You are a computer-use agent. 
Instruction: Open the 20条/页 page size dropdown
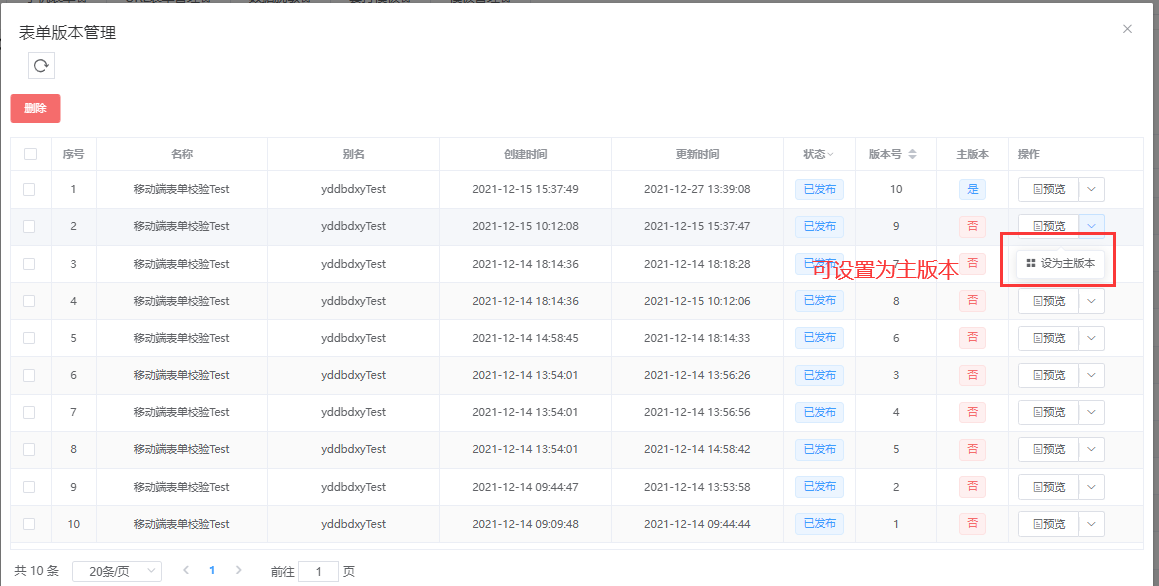[x=116, y=571]
